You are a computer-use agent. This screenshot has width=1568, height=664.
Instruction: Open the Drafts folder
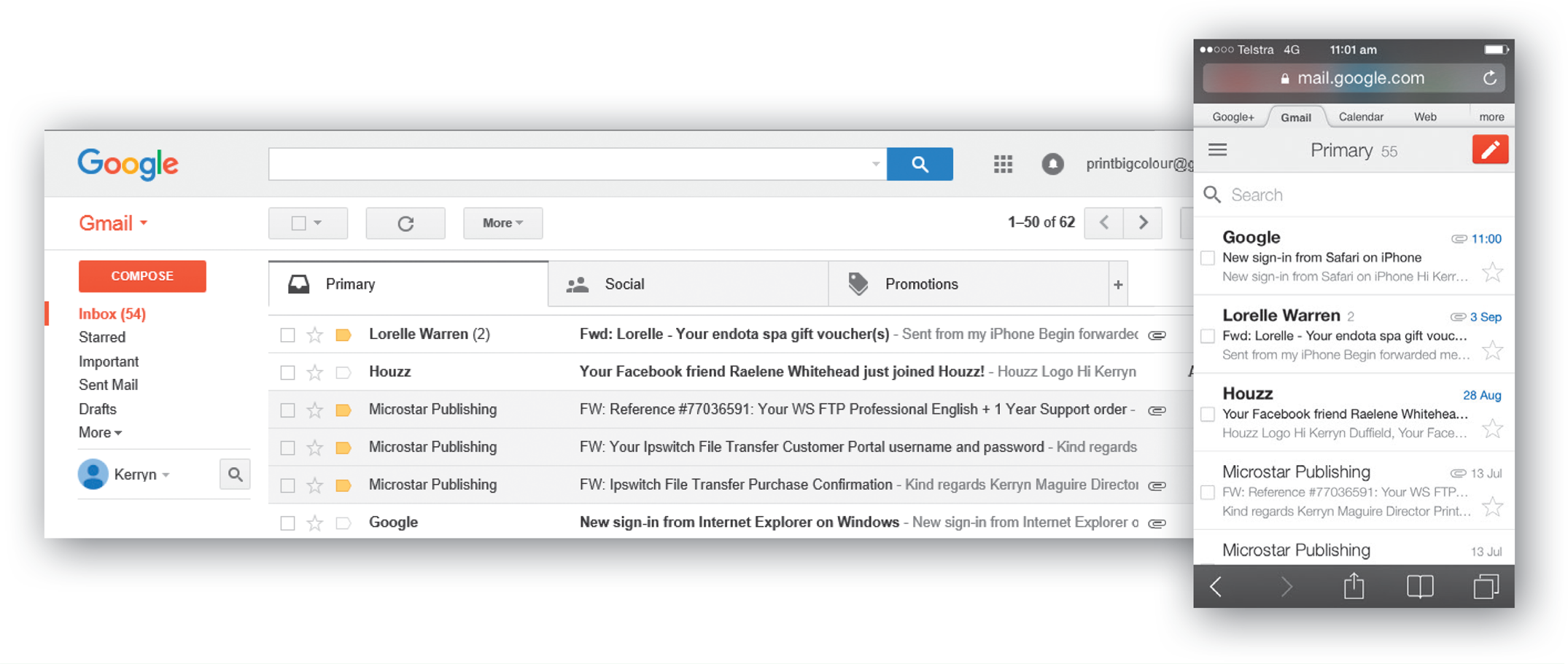[x=98, y=409]
